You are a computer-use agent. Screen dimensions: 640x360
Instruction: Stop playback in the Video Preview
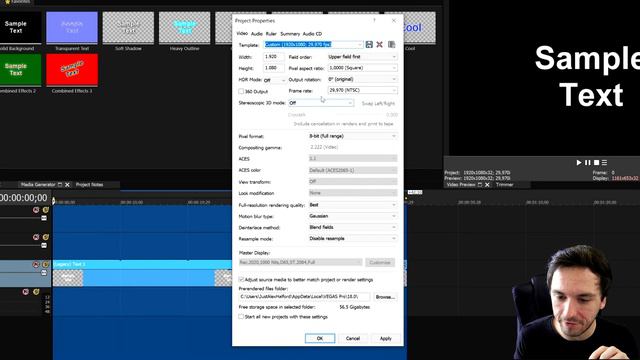point(596,162)
